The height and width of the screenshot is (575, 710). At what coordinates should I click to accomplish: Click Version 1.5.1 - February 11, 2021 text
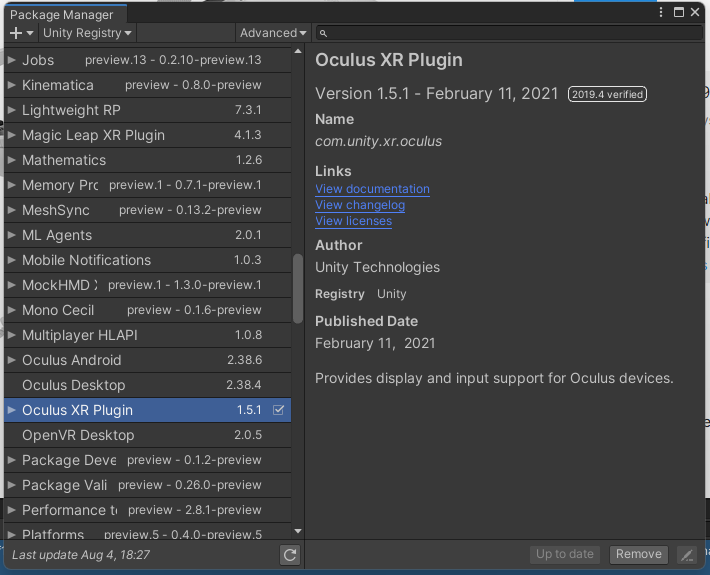(x=437, y=94)
